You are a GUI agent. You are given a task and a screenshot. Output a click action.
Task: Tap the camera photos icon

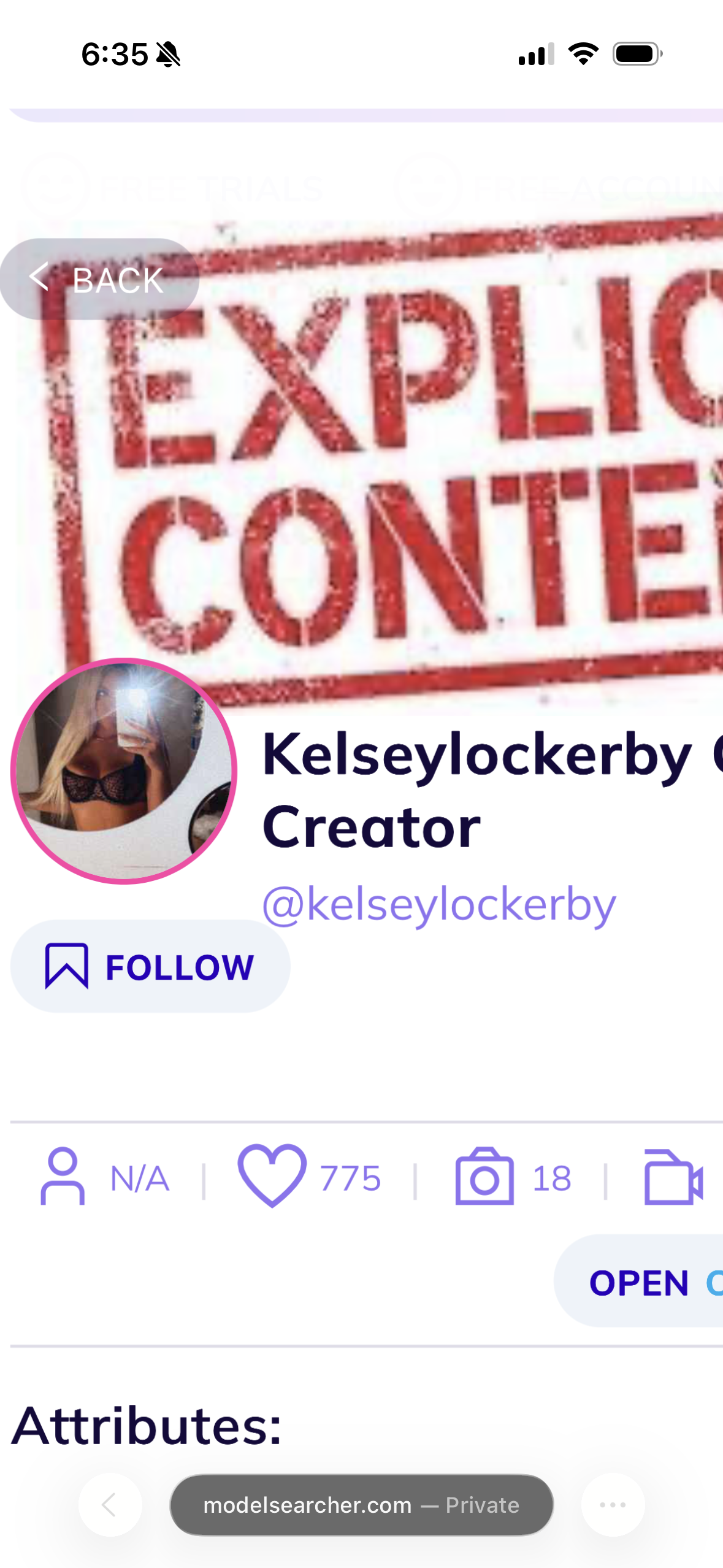coord(484,1177)
